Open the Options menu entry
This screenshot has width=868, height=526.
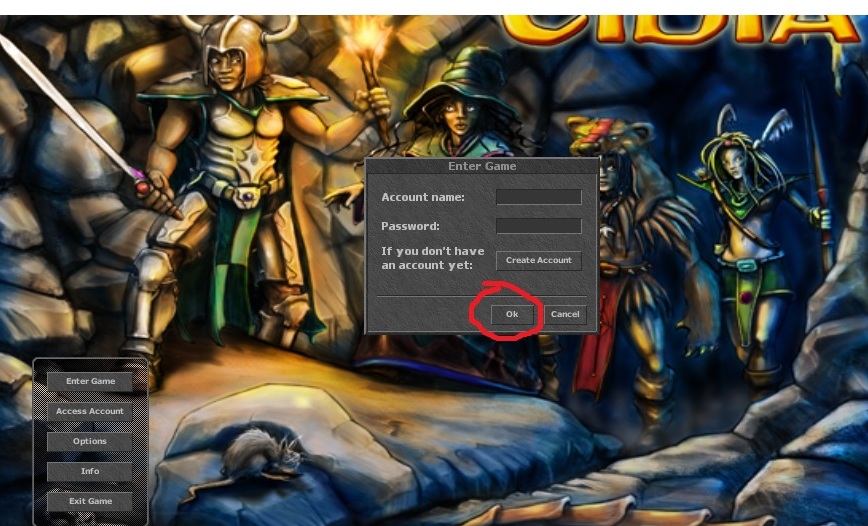coord(90,441)
